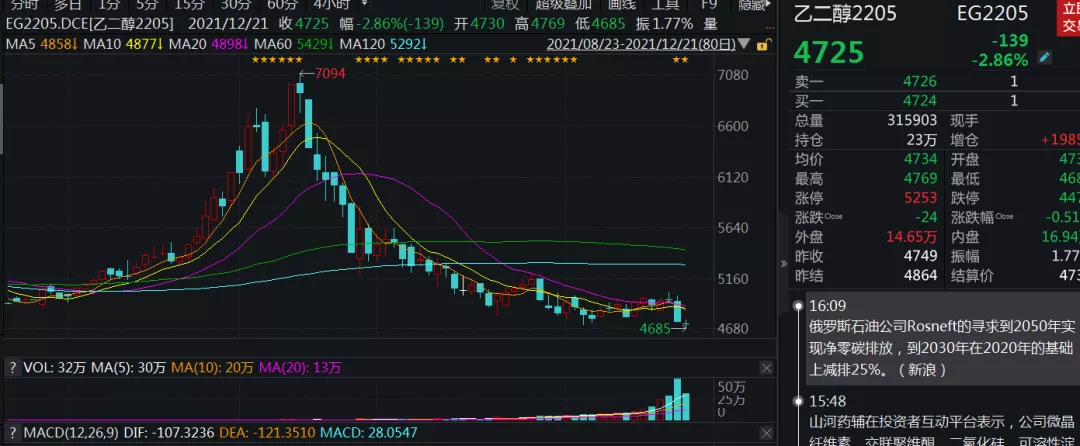Click the EG2205 code in side panel
Viewport: 1080px width, 446px height.
993,13
